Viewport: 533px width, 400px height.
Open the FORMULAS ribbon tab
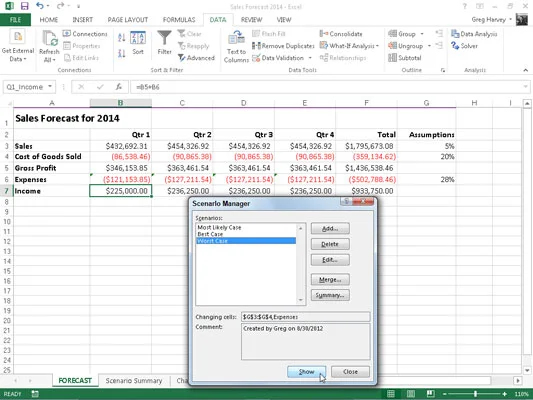[179, 20]
